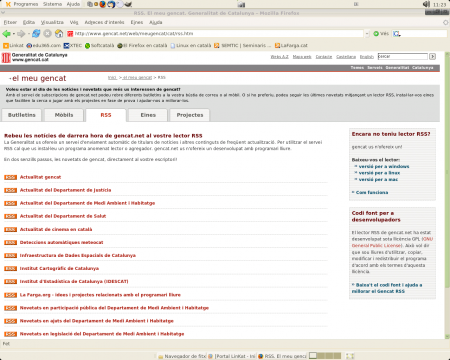
Task: Open the Fitxer menu
Action: click(x=10, y=22)
